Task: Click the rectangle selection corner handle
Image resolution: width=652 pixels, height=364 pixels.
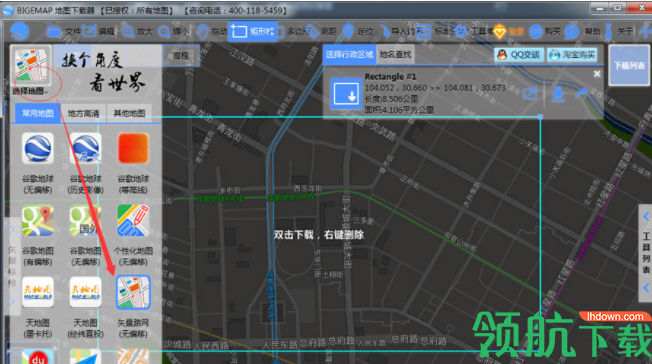Action: pos(540,117)
